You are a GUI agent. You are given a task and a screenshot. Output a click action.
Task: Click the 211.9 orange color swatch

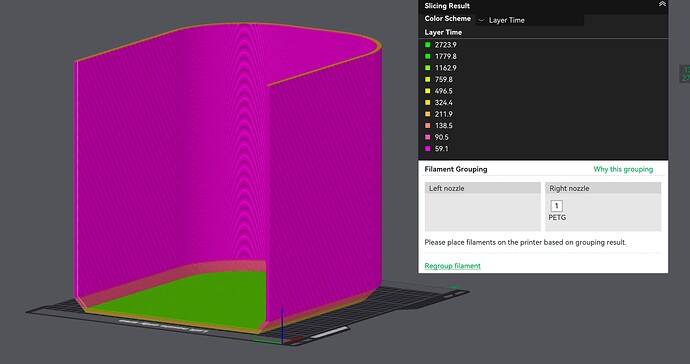(427, 114)
